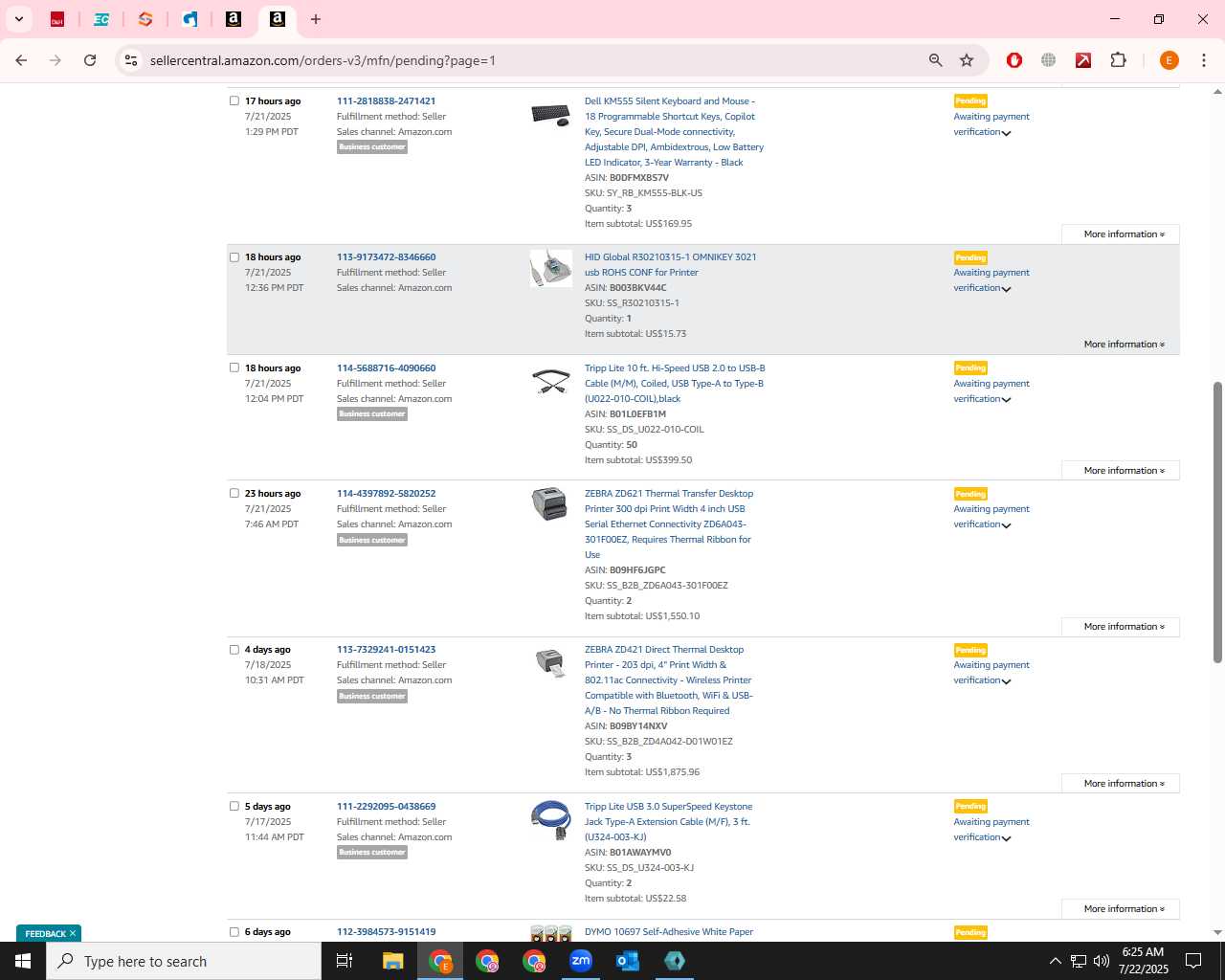
Task: Select checkbox for order 111-2818838-2471421
Action: tap(234, 100)
